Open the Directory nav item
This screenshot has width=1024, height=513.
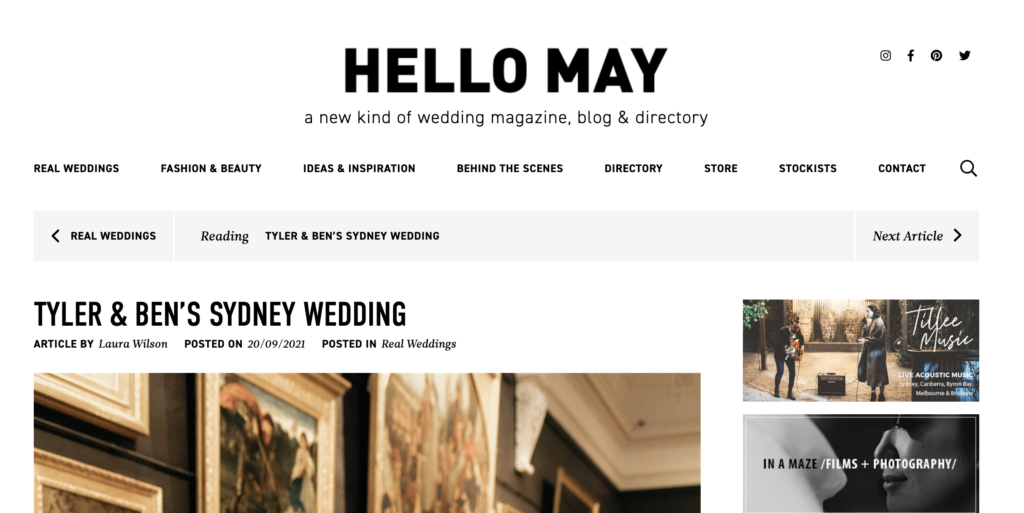coord(633,168)
